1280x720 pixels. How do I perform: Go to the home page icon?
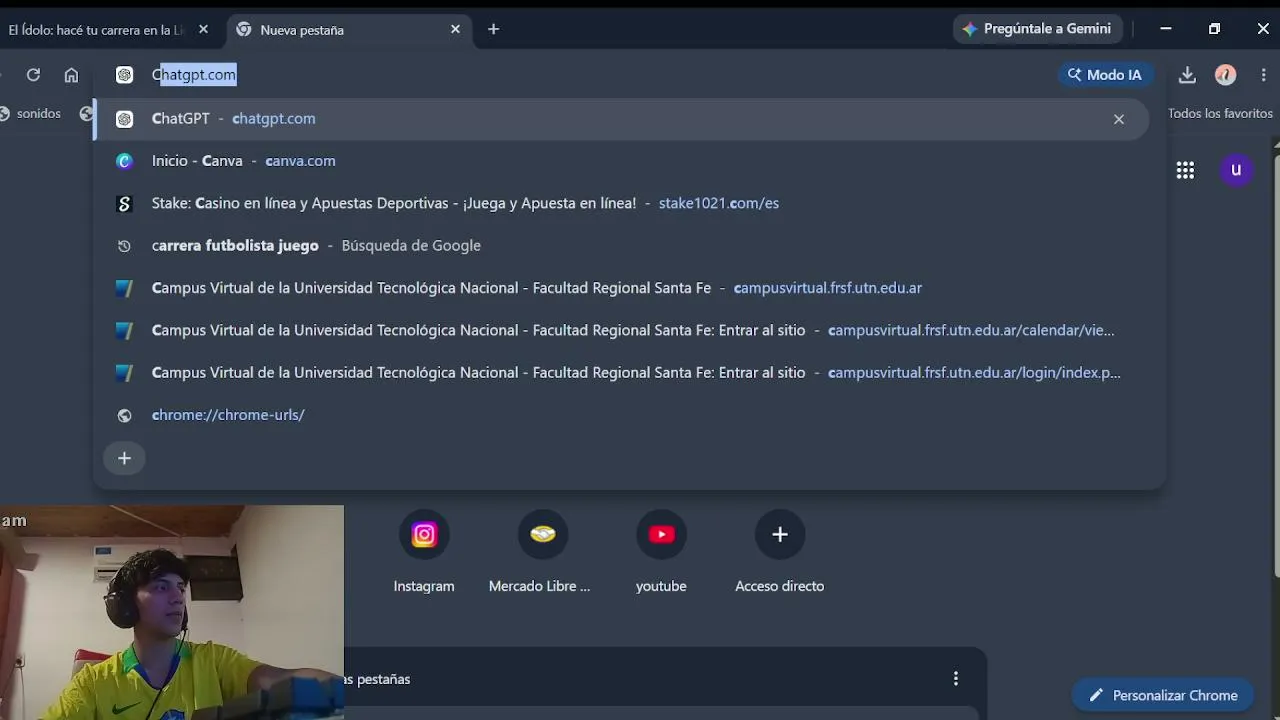[71, 75]
